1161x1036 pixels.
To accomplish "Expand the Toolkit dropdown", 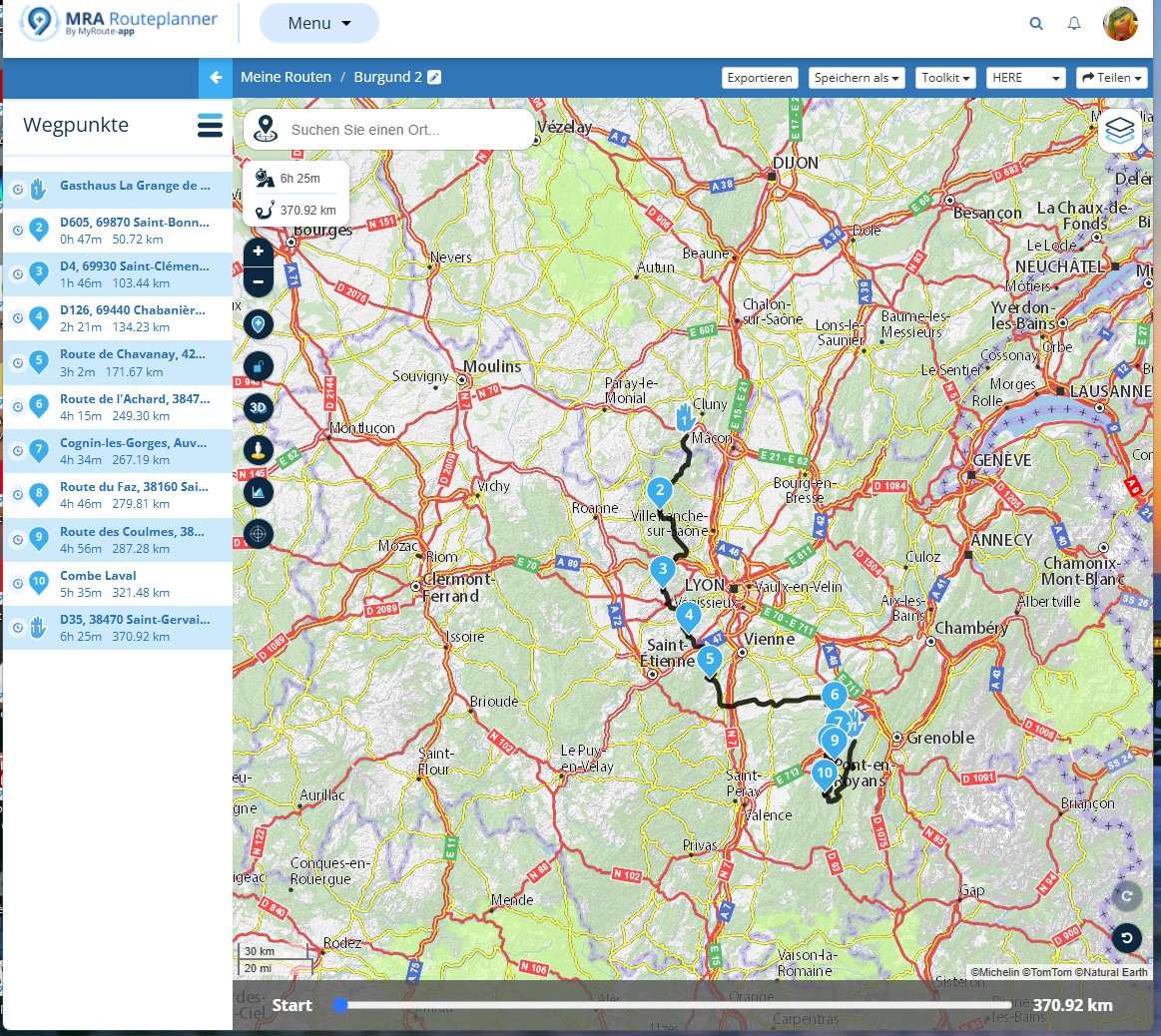I will click(945, 78).
